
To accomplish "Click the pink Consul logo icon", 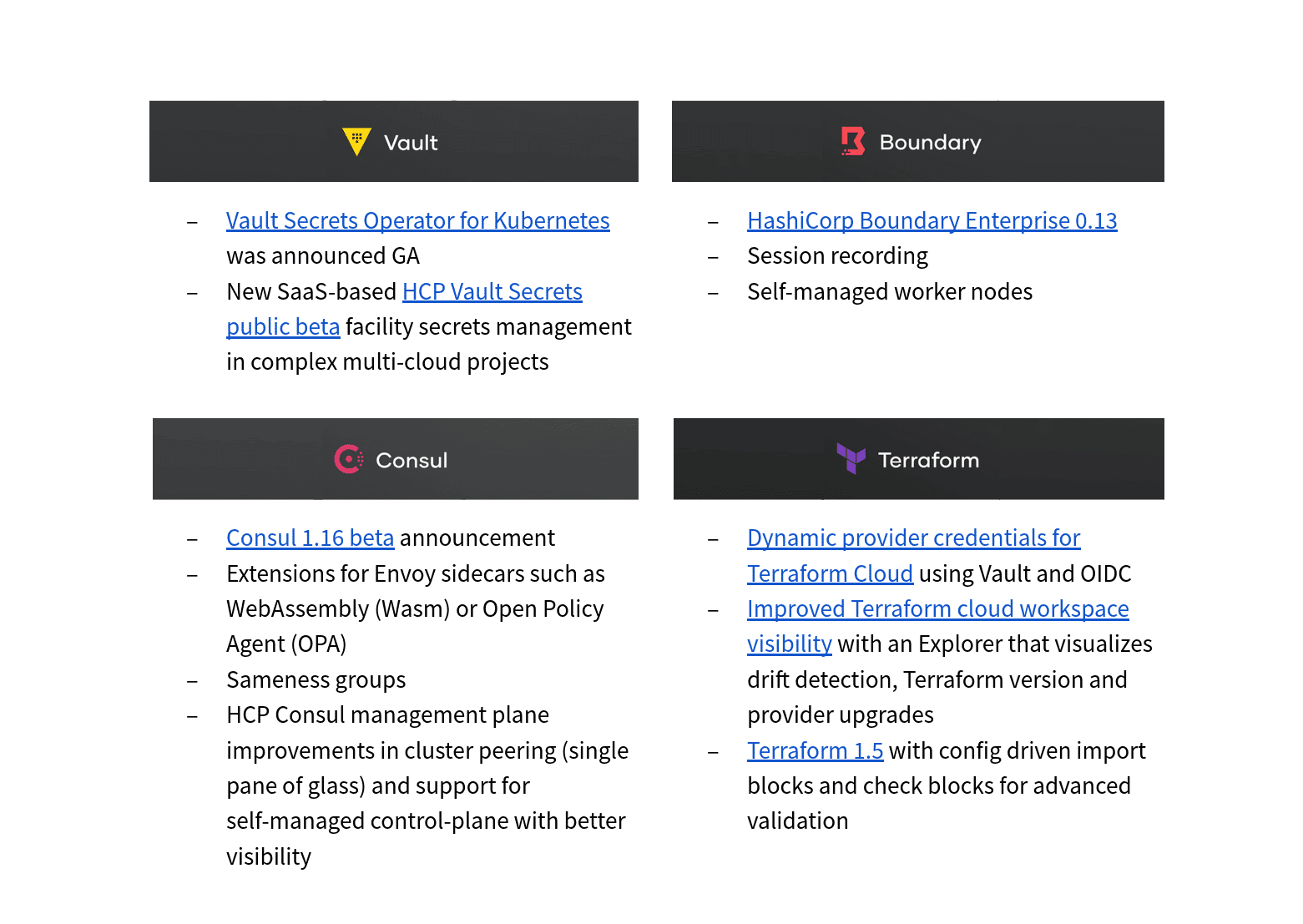I will (349, 459).
